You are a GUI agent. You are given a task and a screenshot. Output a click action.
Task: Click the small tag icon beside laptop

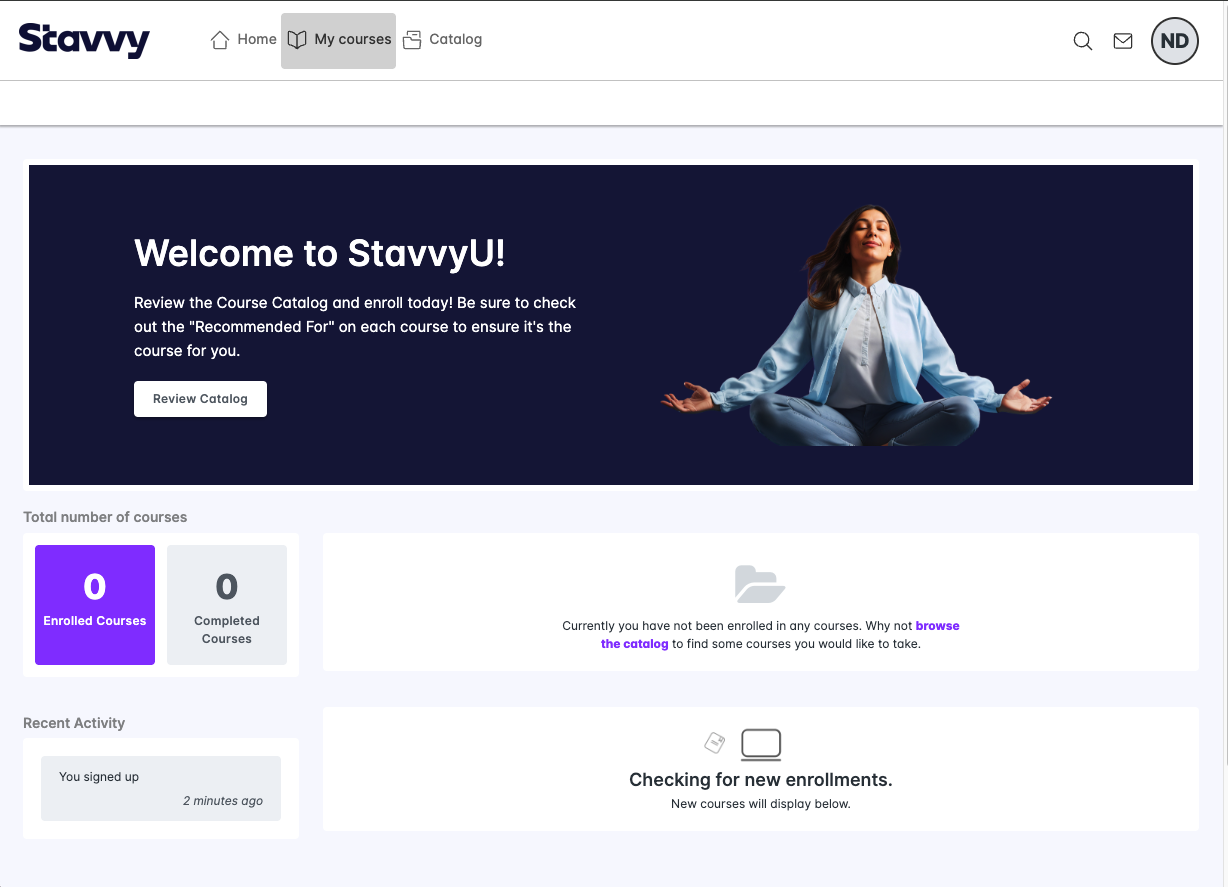pos(715,743)
